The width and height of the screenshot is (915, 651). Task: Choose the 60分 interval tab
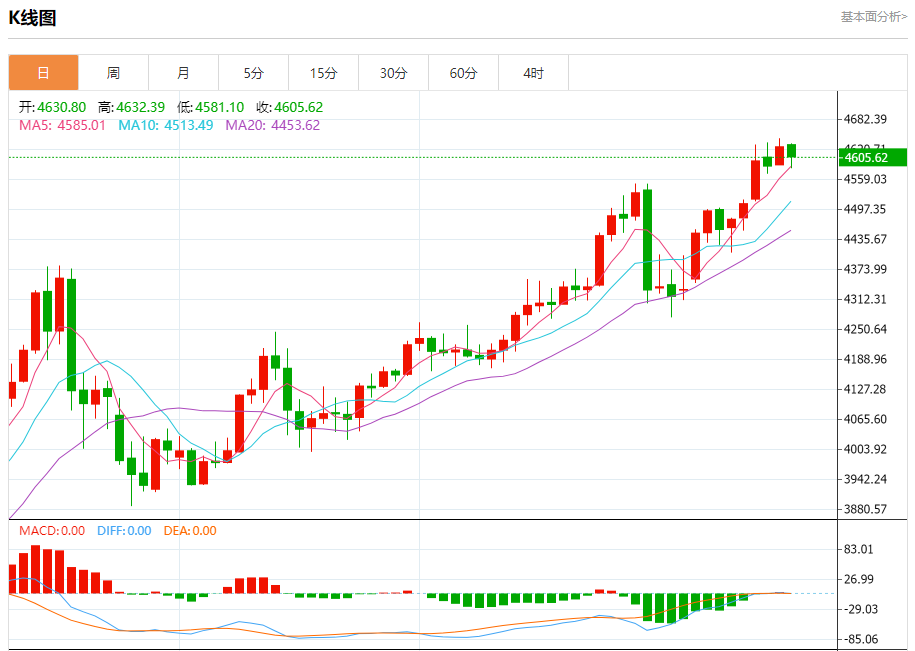[x=463, y=73]
